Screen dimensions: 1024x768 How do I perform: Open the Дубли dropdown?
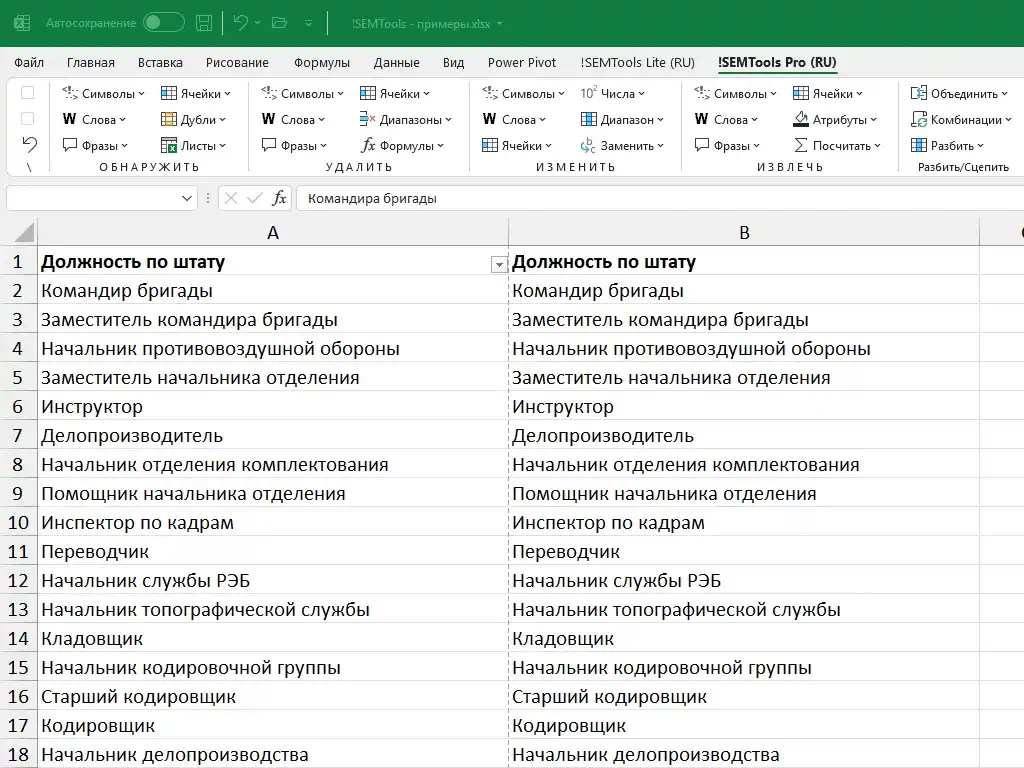coord(193,120)
